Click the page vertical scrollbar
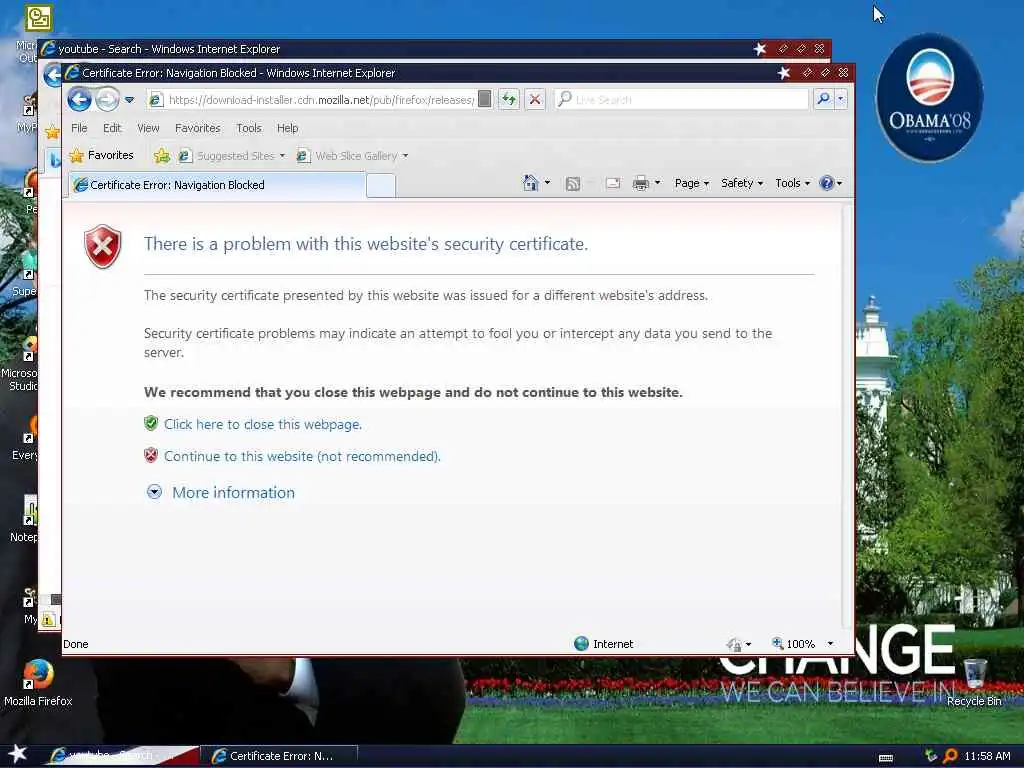 click(848, 417)
